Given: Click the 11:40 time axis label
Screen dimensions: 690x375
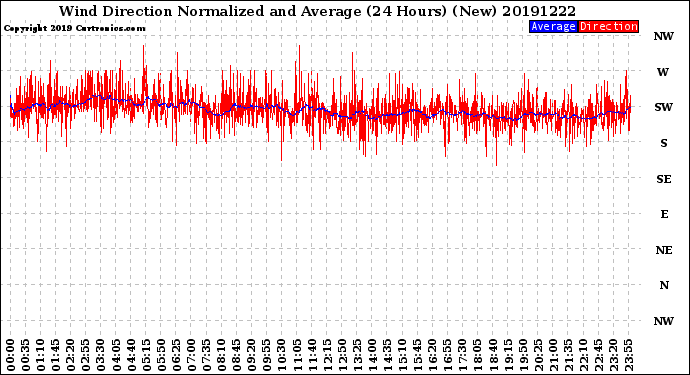Looking at the screenshot, I should [312, 355].
